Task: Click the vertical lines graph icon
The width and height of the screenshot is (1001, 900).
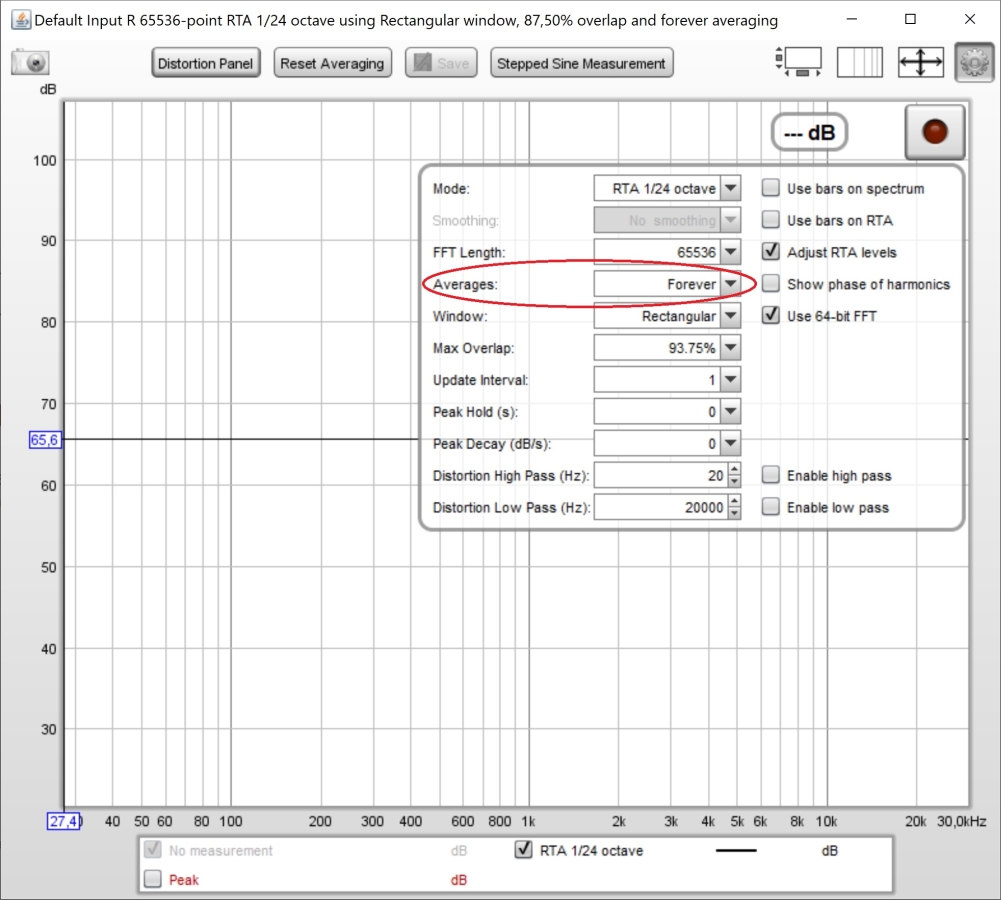Action: tap(859, 62)
